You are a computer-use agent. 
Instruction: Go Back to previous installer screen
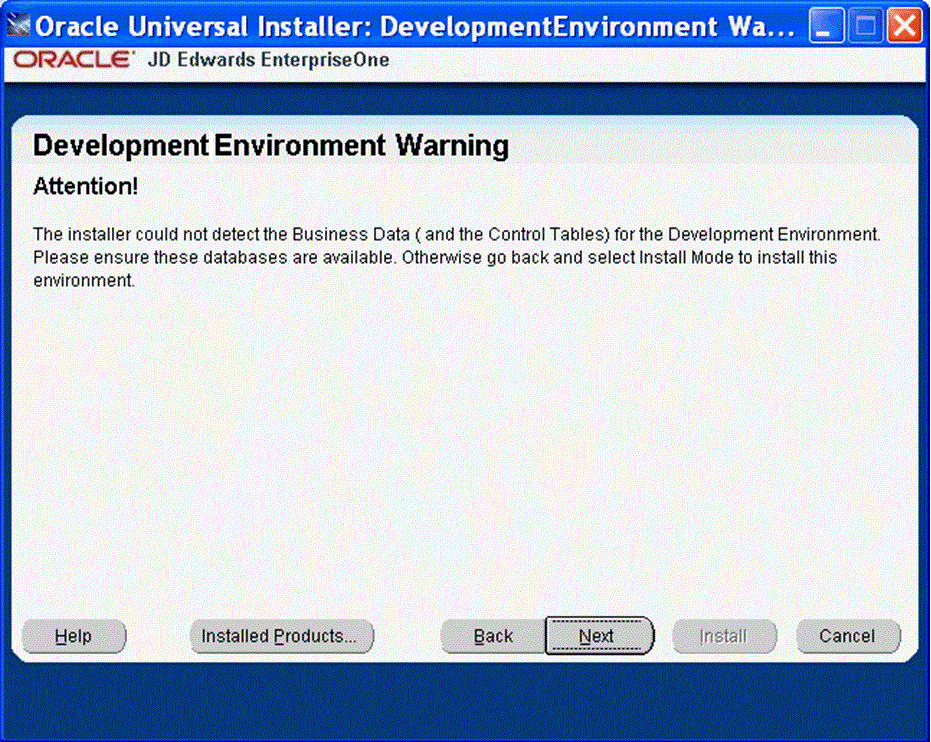click(493, 636)
